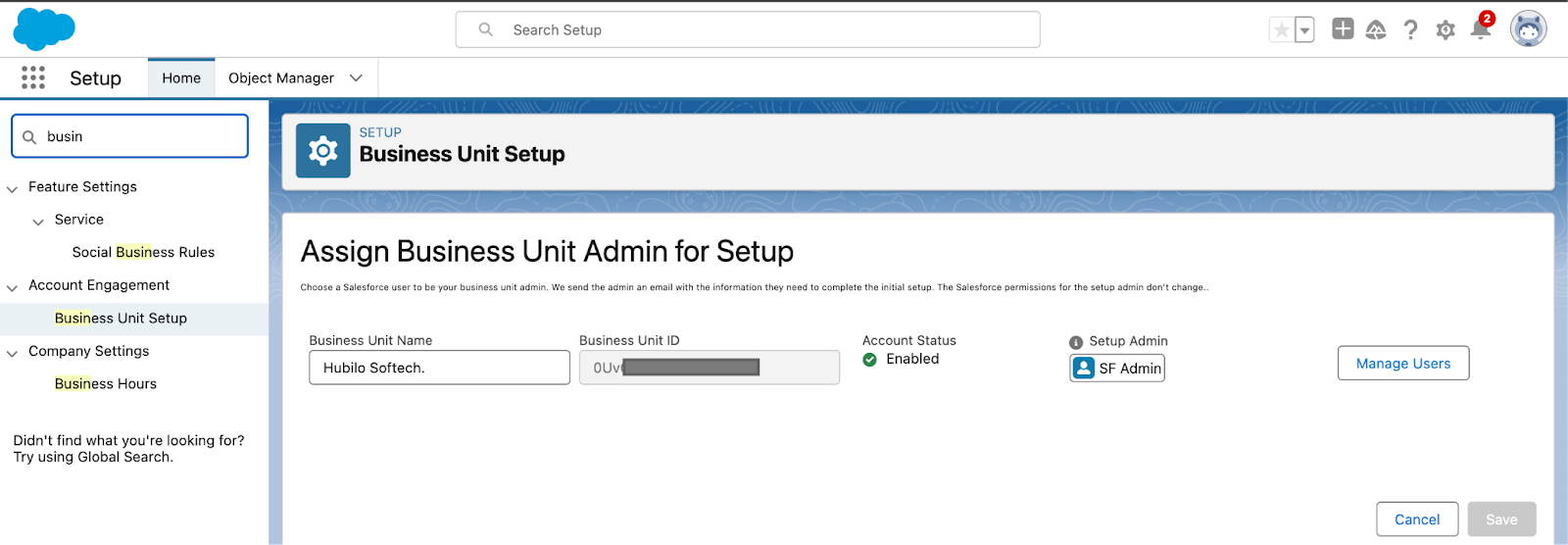
Task: Open the Object Manager dropdown chevron
Action: pyautogui.click(x=356, y=78)
